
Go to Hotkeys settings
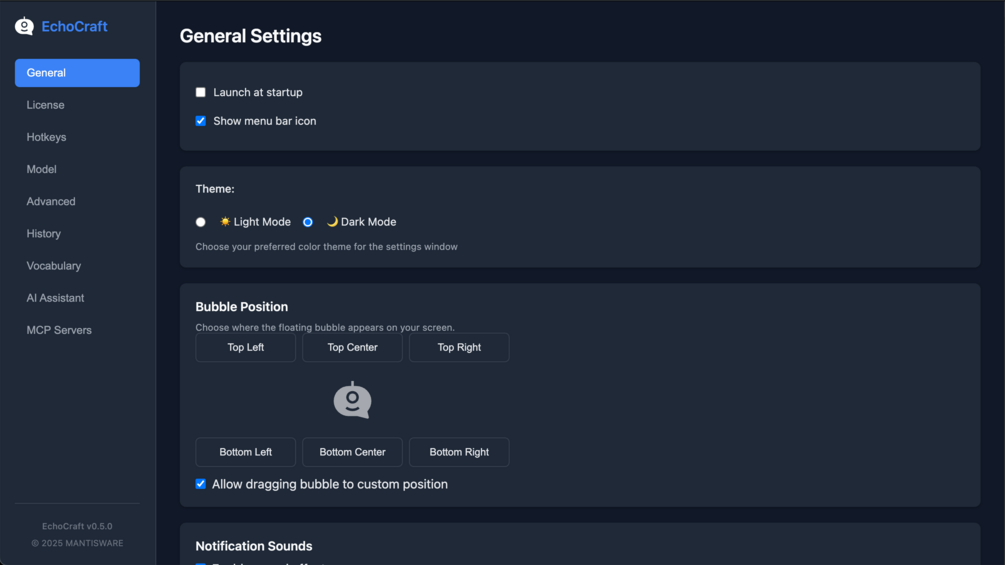point(47,137)
